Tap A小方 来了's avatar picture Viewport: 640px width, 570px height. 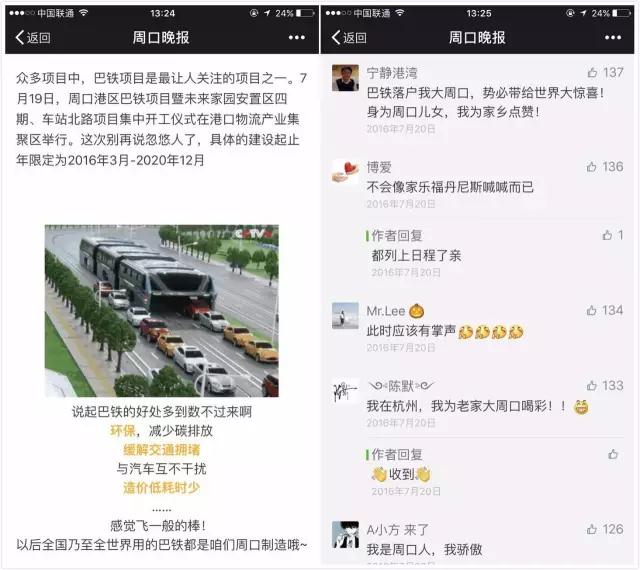345,534
